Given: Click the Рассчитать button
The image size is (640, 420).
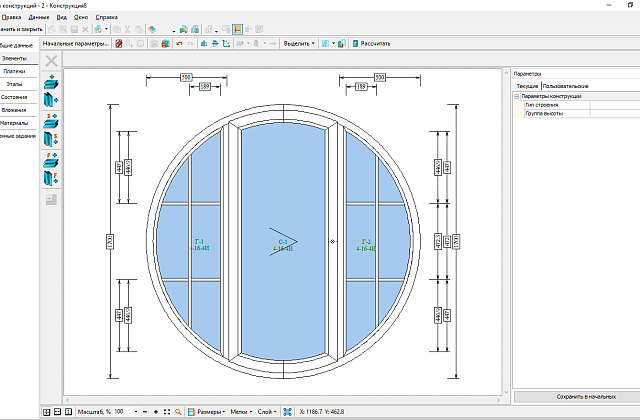Looking at the screenshot, I should click(x=371, y=44).
